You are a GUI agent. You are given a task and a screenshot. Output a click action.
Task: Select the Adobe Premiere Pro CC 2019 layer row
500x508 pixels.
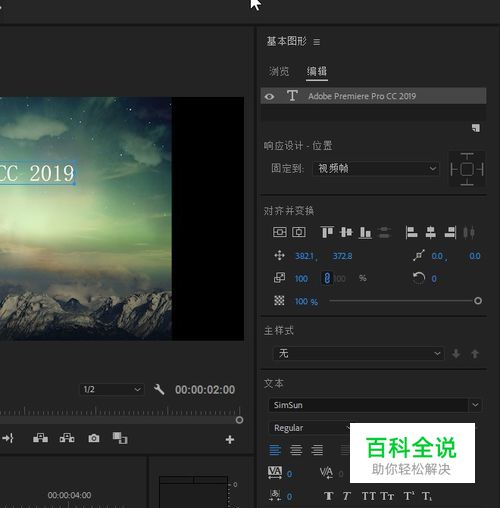[x=373, y=96]
